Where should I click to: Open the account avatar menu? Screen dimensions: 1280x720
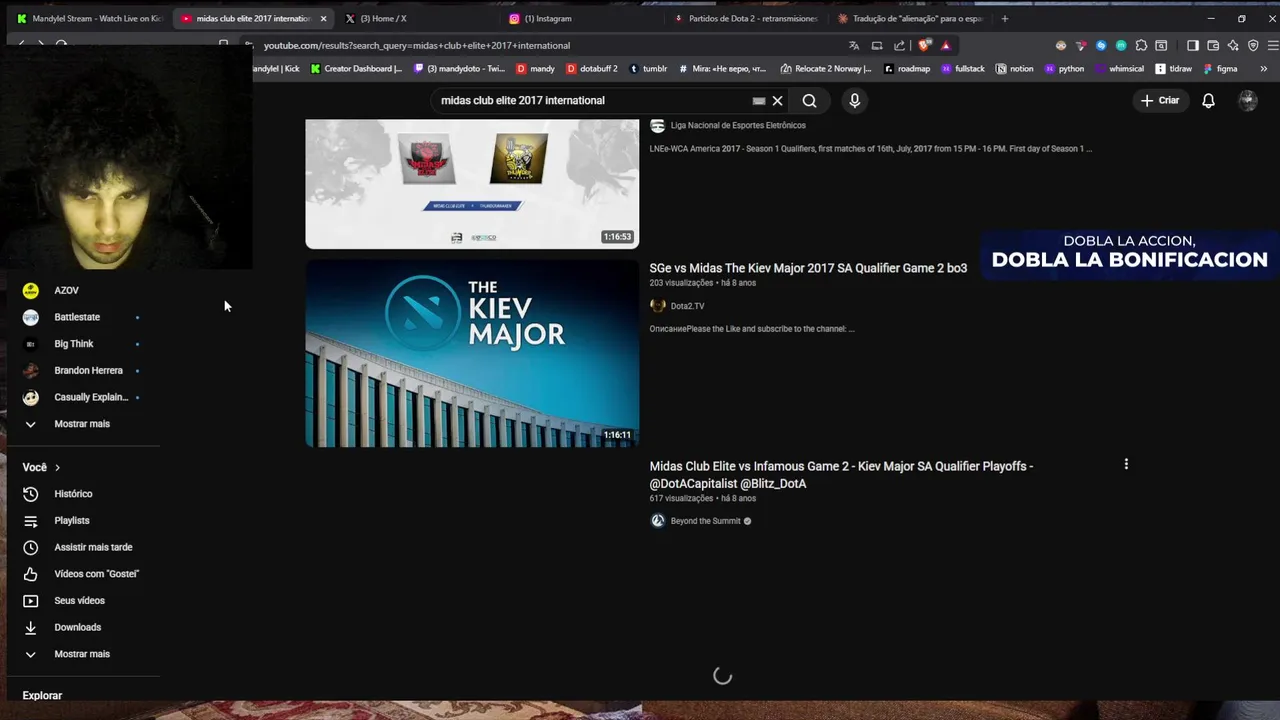coord(1247,100)
